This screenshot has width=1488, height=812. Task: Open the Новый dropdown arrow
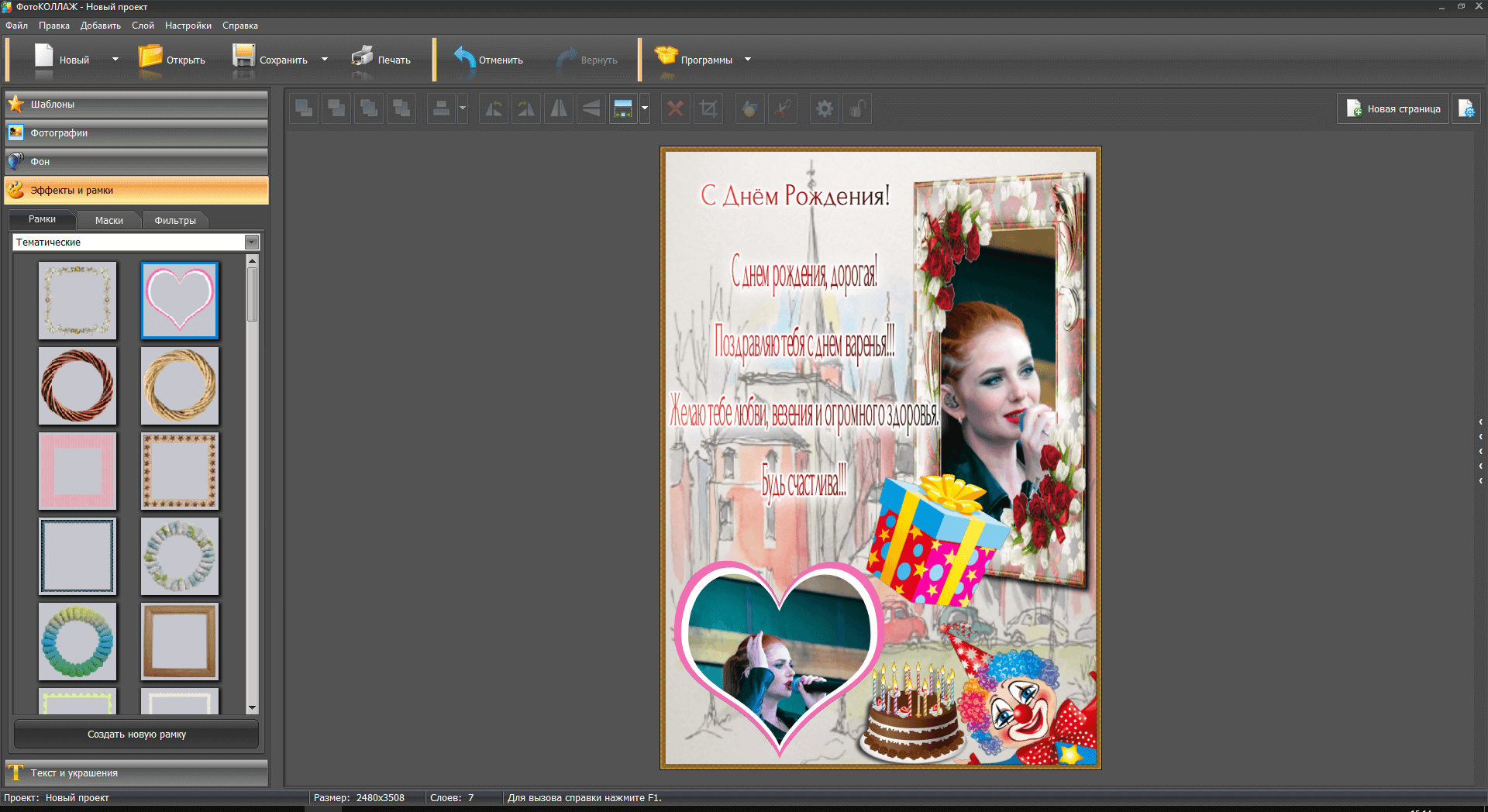click(x=115, y=59)
